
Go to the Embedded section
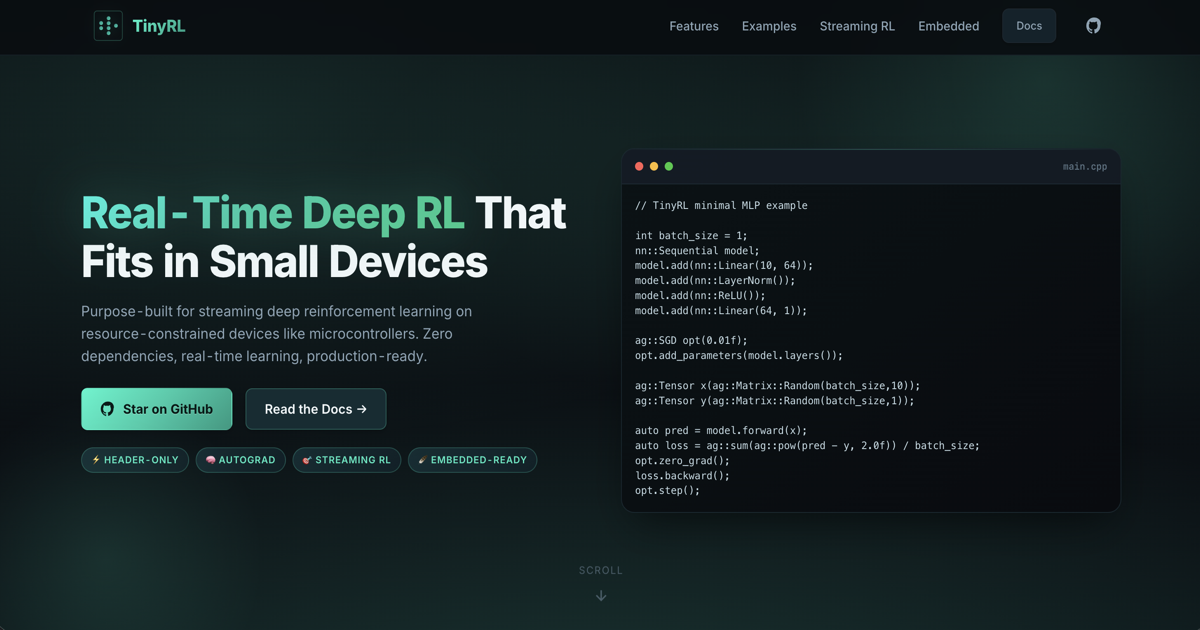949,26
